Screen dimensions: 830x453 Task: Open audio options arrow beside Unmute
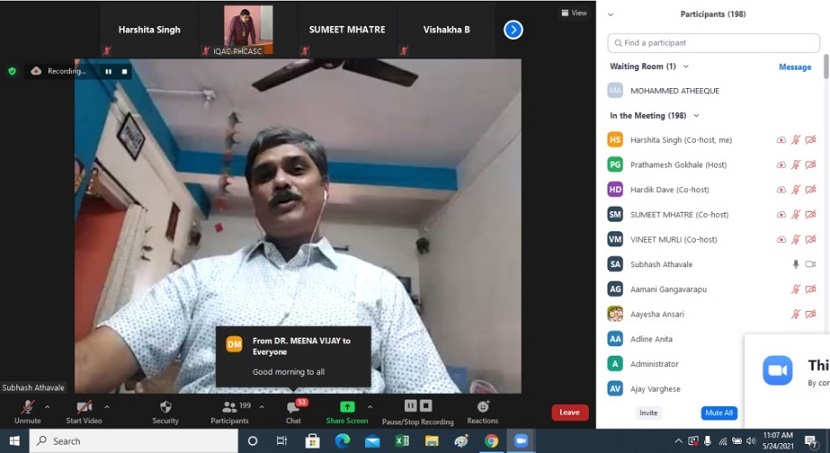pyautogui.click(x=47, y=407)
